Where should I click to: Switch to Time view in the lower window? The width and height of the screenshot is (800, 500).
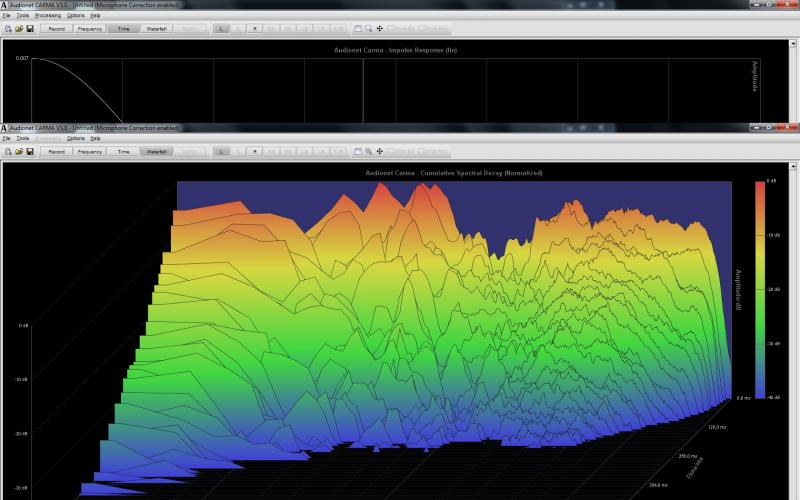pyautogui.click(x=123, y=151)
